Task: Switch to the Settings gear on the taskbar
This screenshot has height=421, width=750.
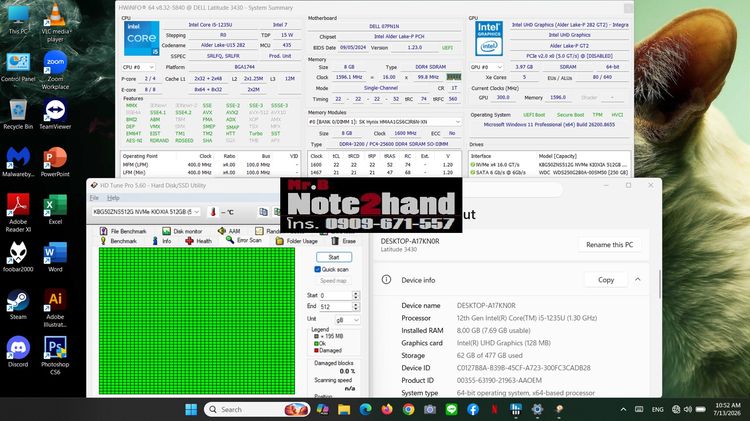Action: pos(537,410)
